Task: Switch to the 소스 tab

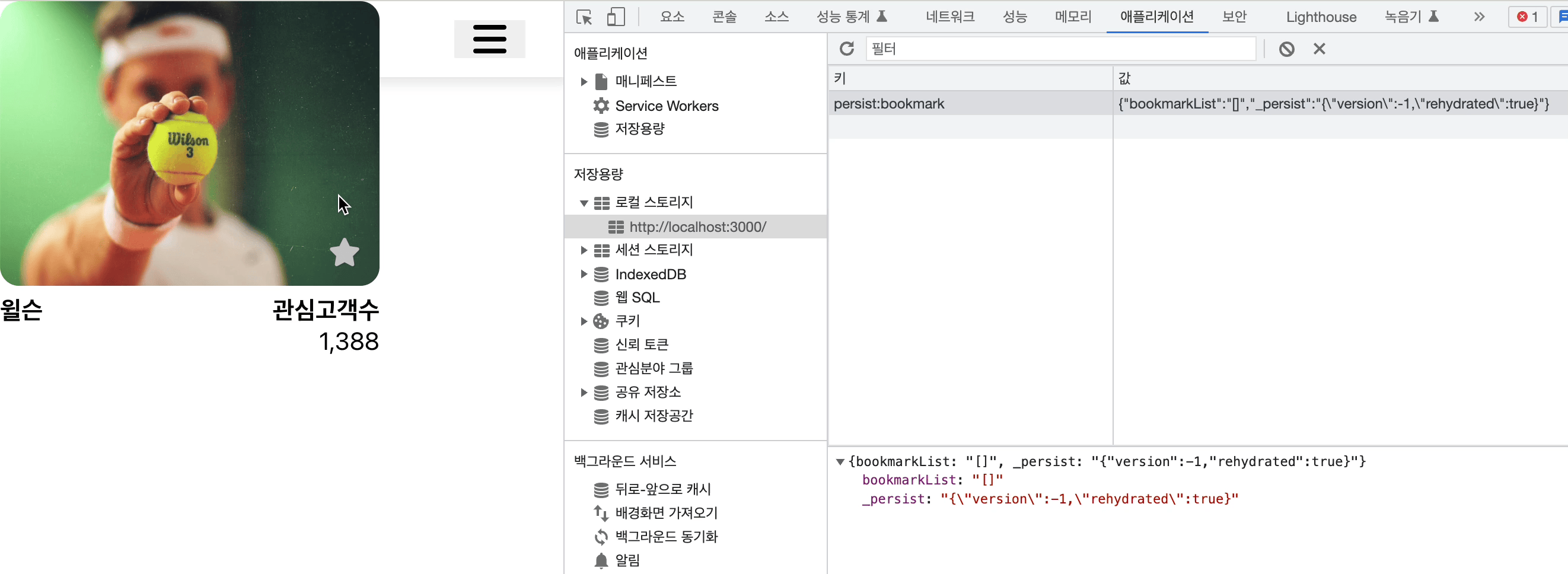Action: (776, 17)
